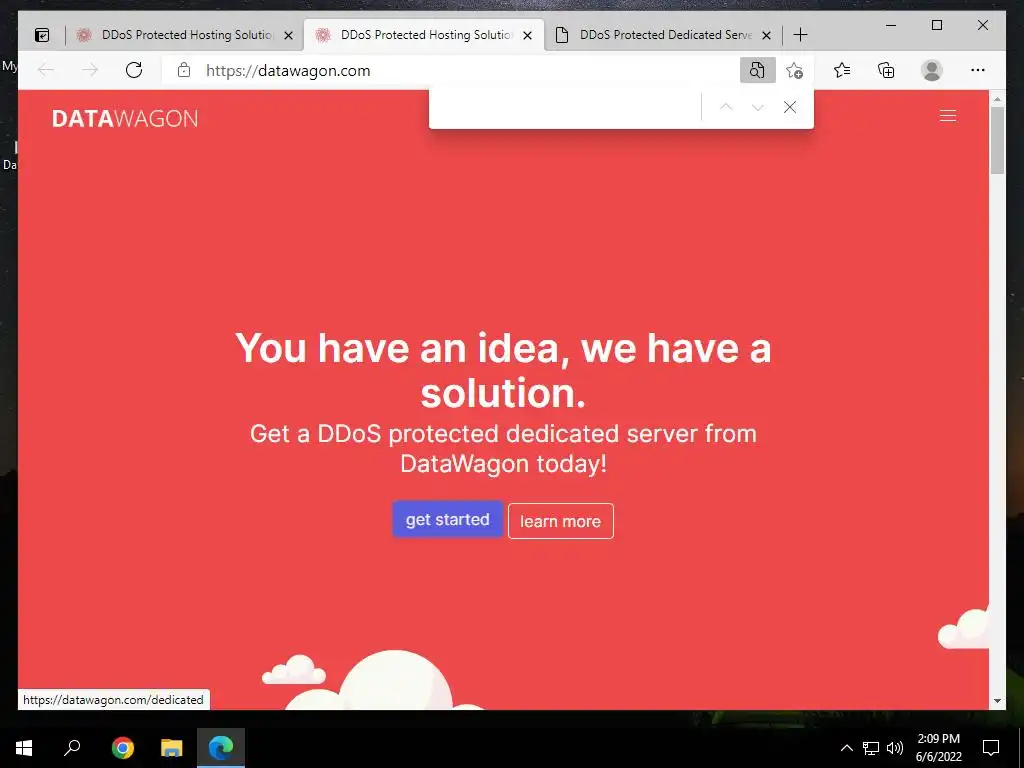The image size is (1024, 768).
Task: Click the find on page text field
Action: 567,107
